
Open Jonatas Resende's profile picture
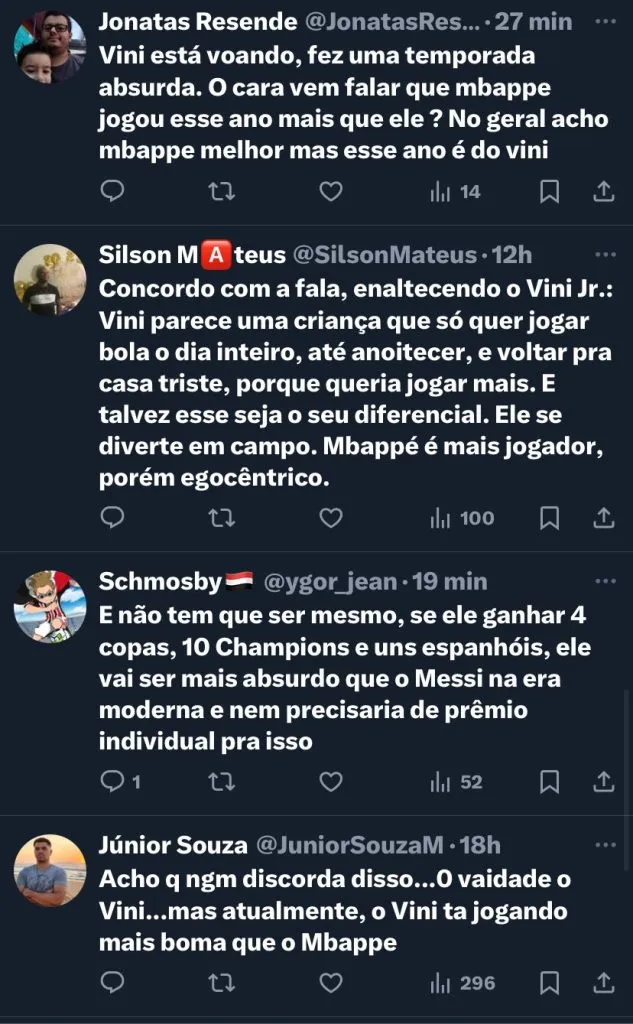coord(49,45)
